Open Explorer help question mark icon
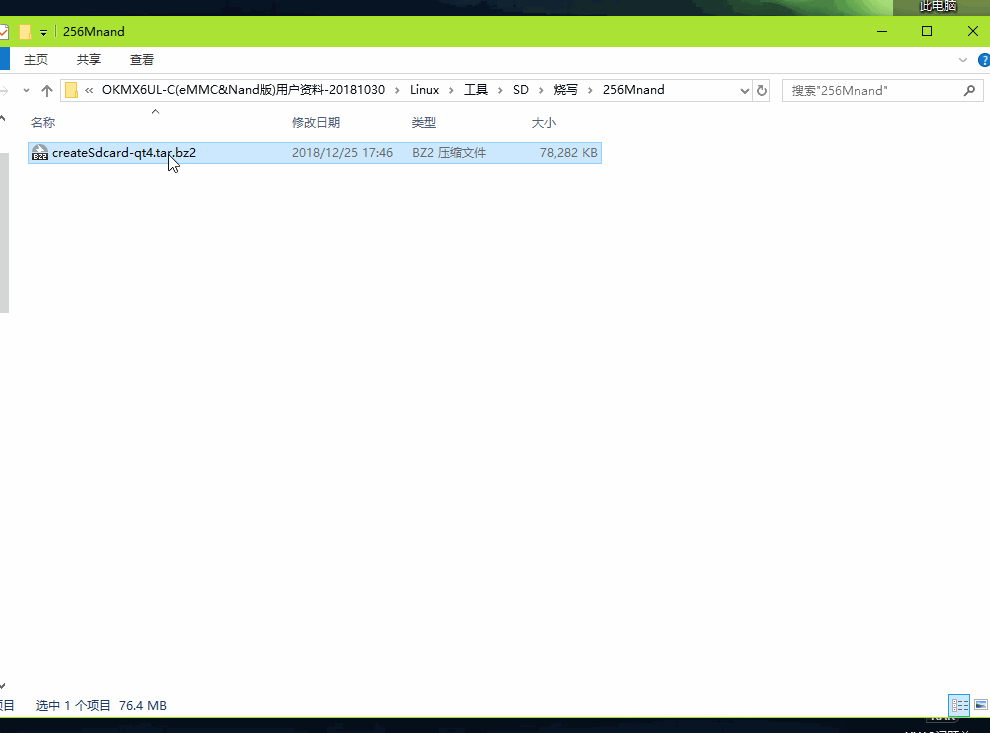The width and height of the screenshot is (990, 733). 983,61
